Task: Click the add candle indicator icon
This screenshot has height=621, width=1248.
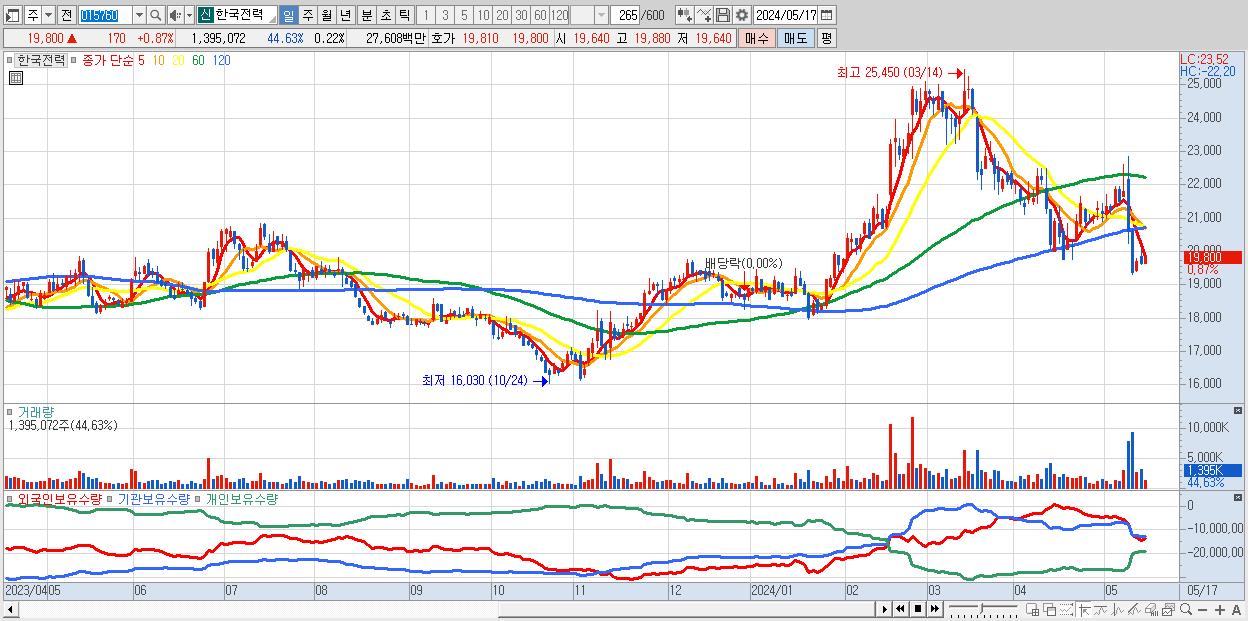Action: (x=684, y=15)
